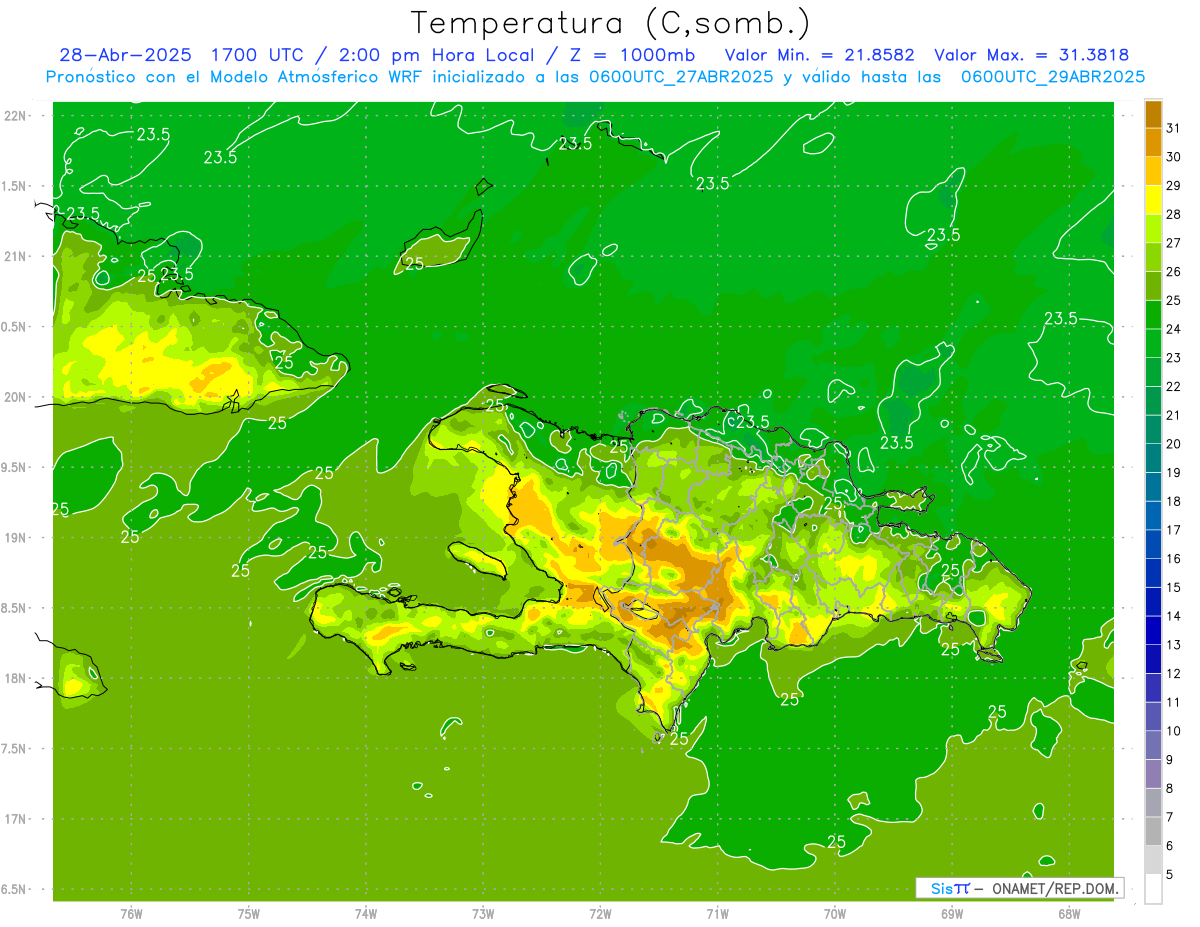Image resolution: width=1200 pixels, height=927 pixels.
Task: Click the '22' color scale label
Action: click(x=1174, y=387)
